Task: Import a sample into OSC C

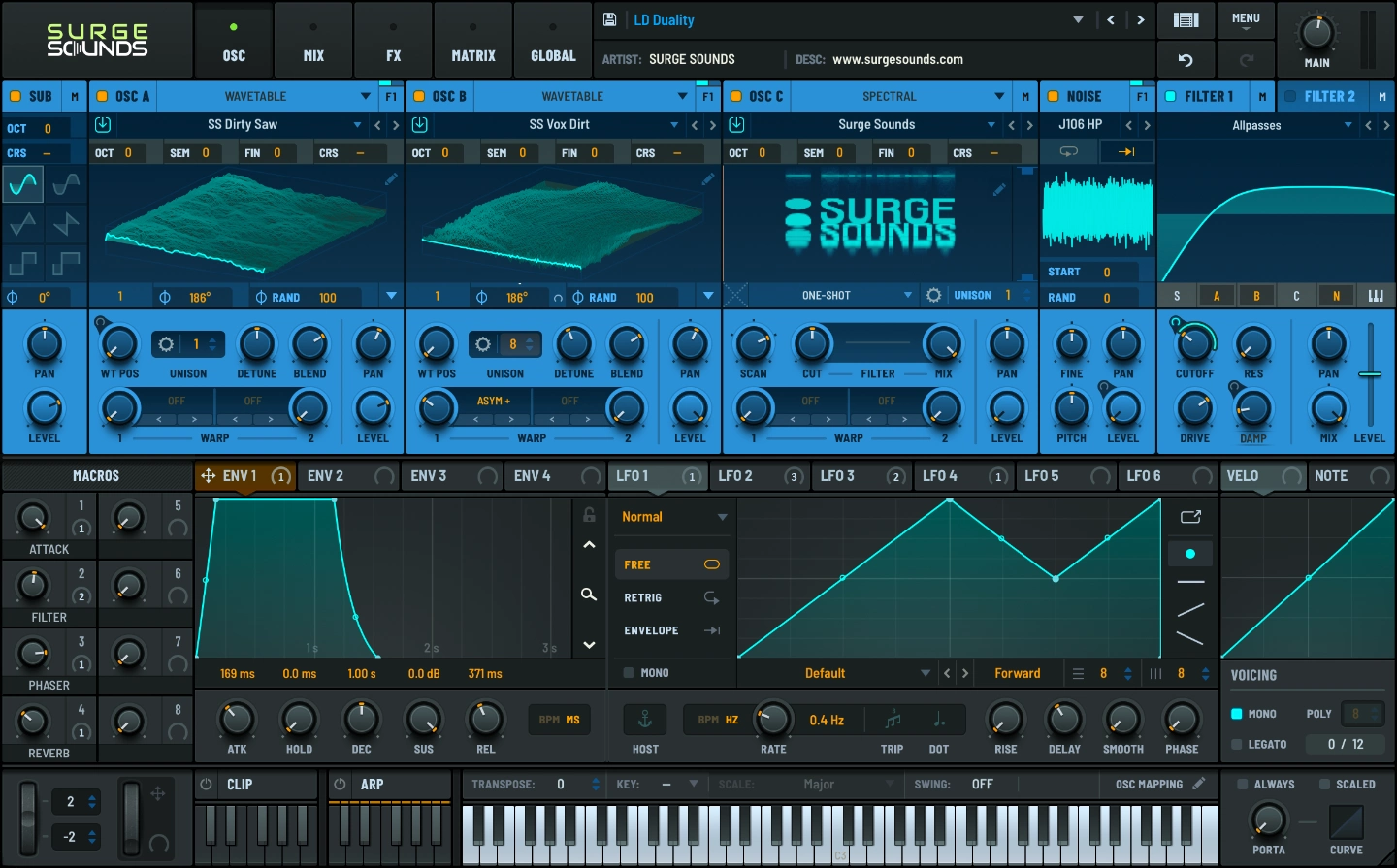Action: coord(736,124)
